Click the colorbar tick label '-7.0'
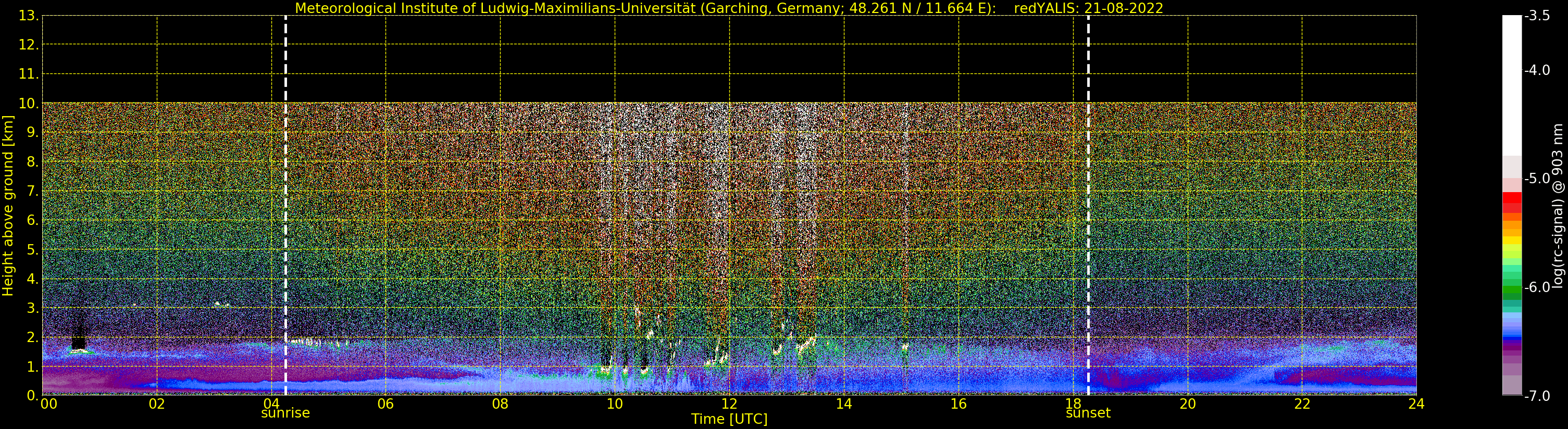This screenshot has height=429, width=1568. click(1537, 396)
